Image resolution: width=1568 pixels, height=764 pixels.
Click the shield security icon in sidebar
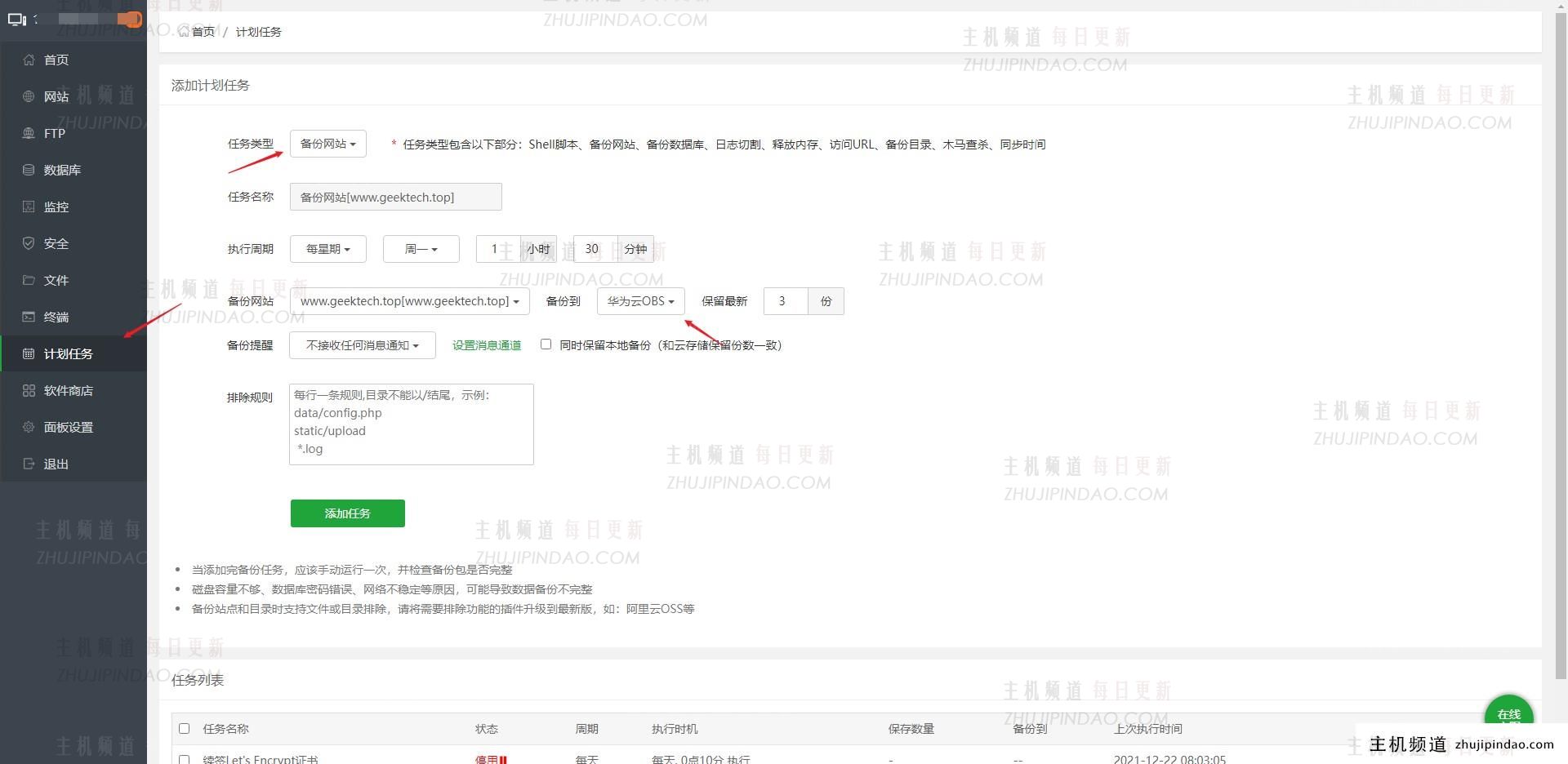(x=29, y=243)
